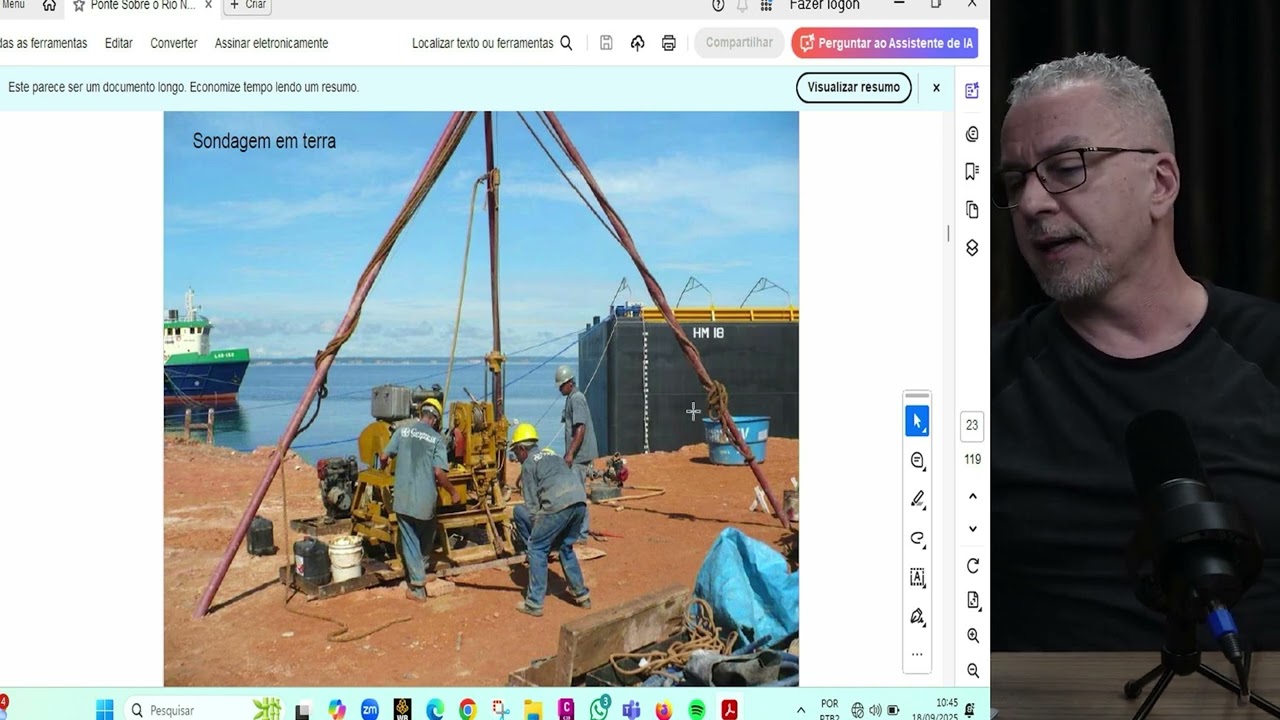
Task: Open WhatsApp from the taskbar
Action: point(599,709)
